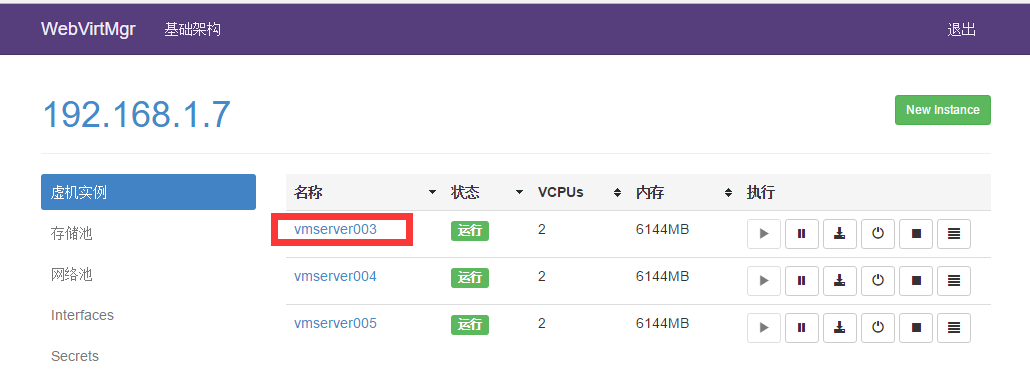Viewport: 1030px width, 378px height.
Task: Force stop vmserver003 with square icon
Action: [916, 234]
